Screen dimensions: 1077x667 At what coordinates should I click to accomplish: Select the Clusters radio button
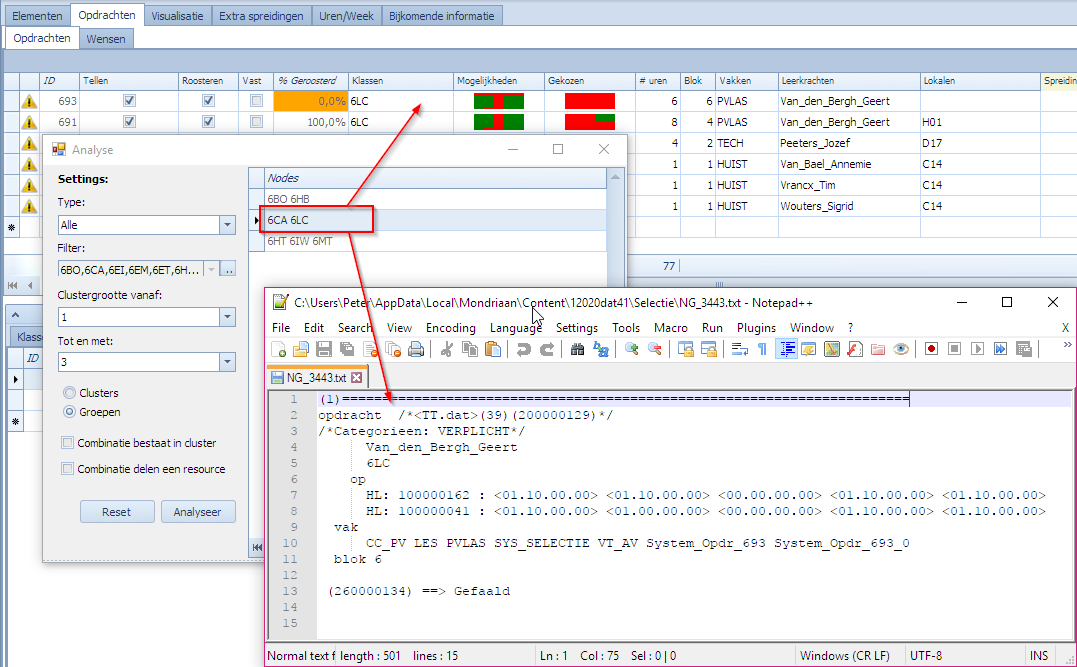pyautogui.click(x=69, y=393)
